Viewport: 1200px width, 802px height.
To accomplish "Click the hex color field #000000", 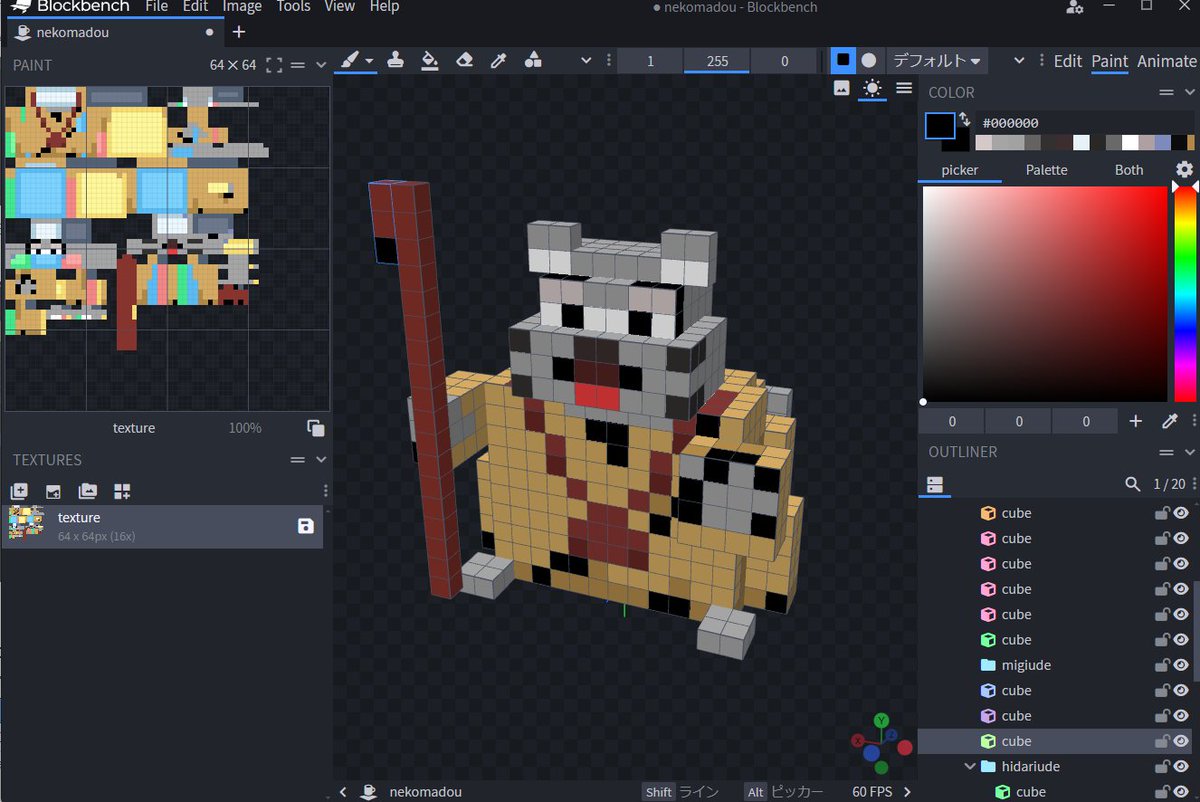I will click(1085, 122).
